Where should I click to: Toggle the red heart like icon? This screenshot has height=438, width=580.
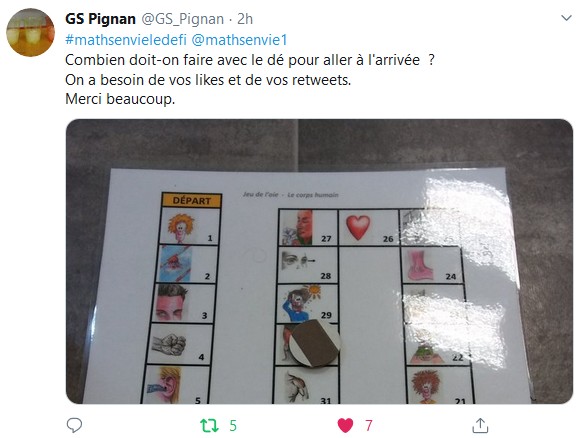point(345,425)
